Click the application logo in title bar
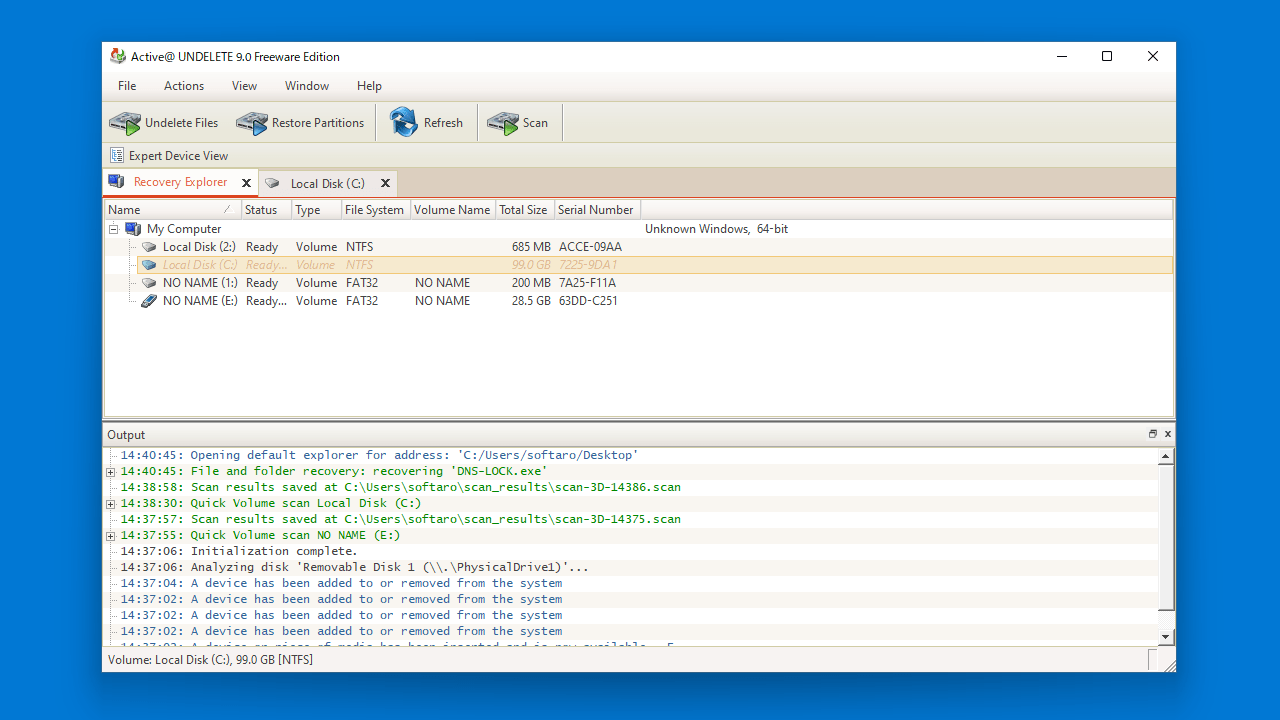1280x720 pixels. tap(118, 56)
